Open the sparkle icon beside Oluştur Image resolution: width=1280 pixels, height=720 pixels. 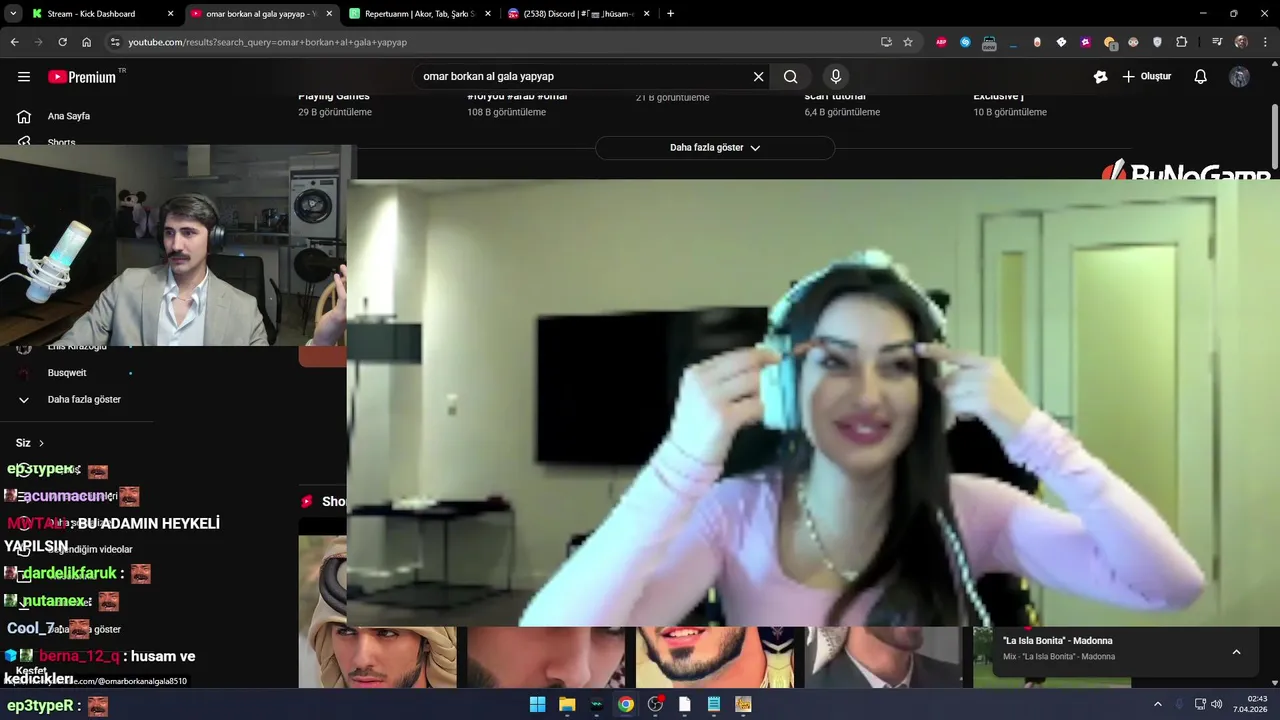(1101, 77)
